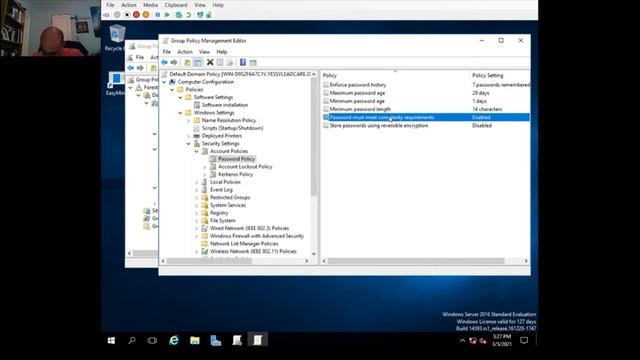Click the orange Save VM state icon
This screenshot has width=640, height=360.
click(146, 15)
